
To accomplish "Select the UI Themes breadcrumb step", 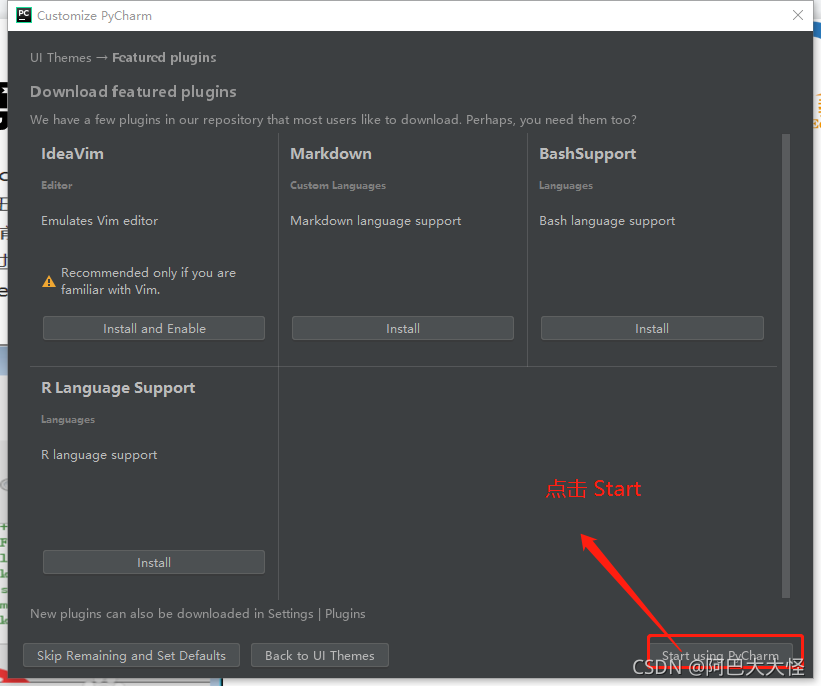I will (61, 58).
